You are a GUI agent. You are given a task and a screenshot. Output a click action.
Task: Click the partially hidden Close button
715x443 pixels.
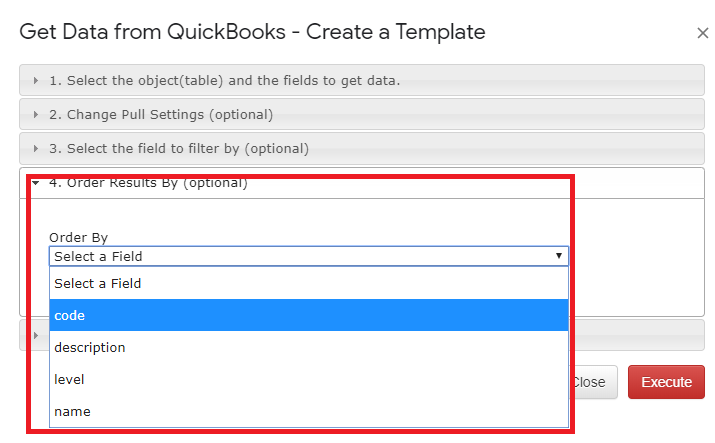point(594,382)
